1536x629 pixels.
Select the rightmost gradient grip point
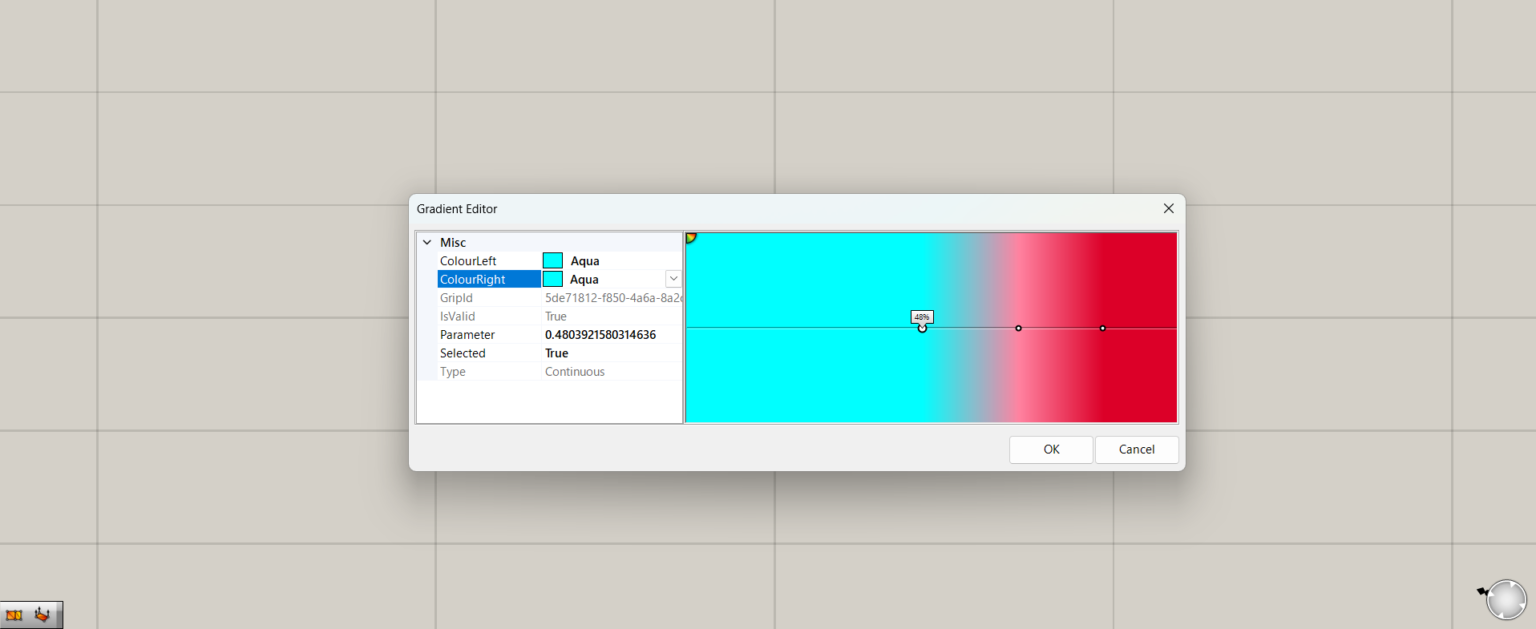point(1102,327)
